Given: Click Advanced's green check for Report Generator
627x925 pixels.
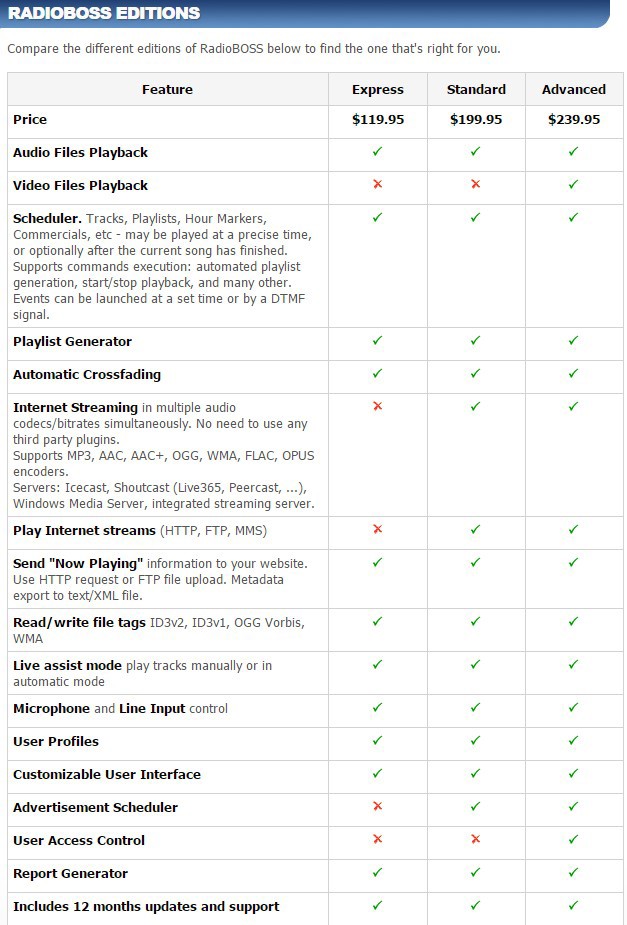Looking at the screenshot, I should point(573,872).
